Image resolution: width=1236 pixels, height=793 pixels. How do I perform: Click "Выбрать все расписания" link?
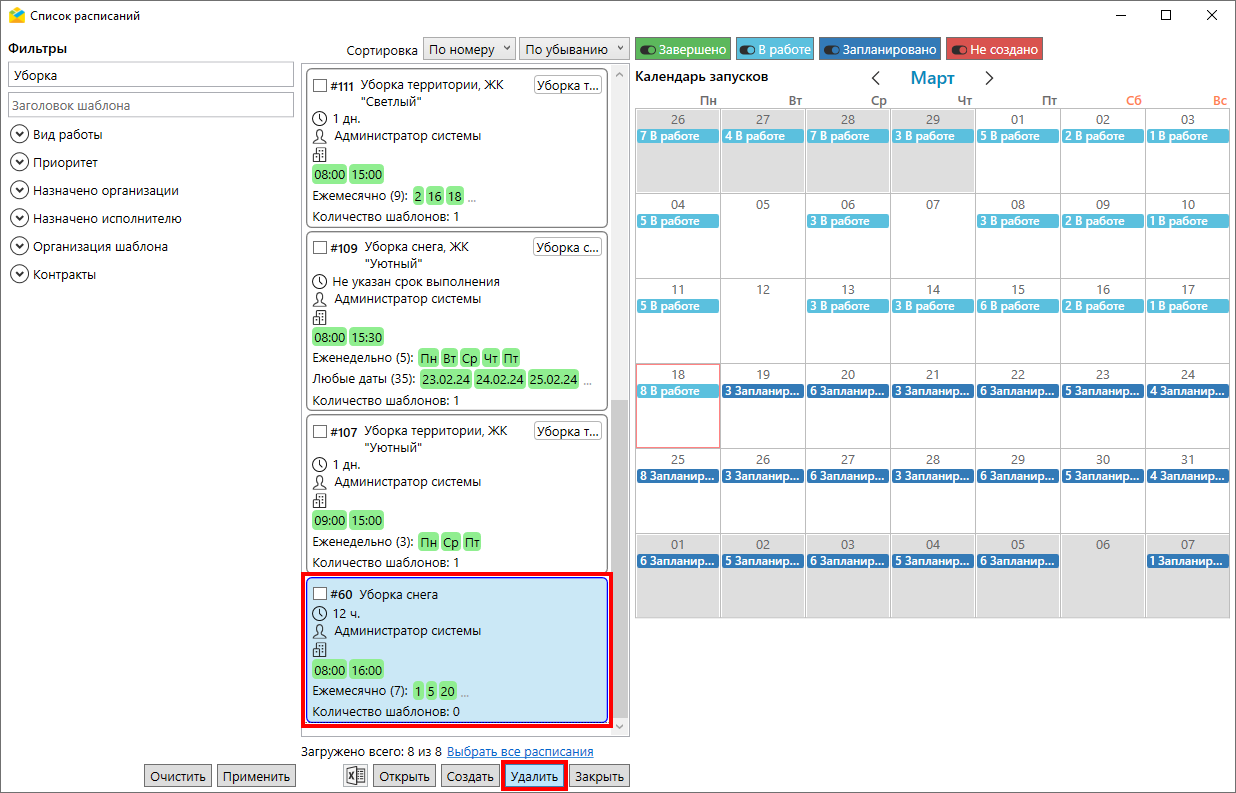[x=520, y=751]
